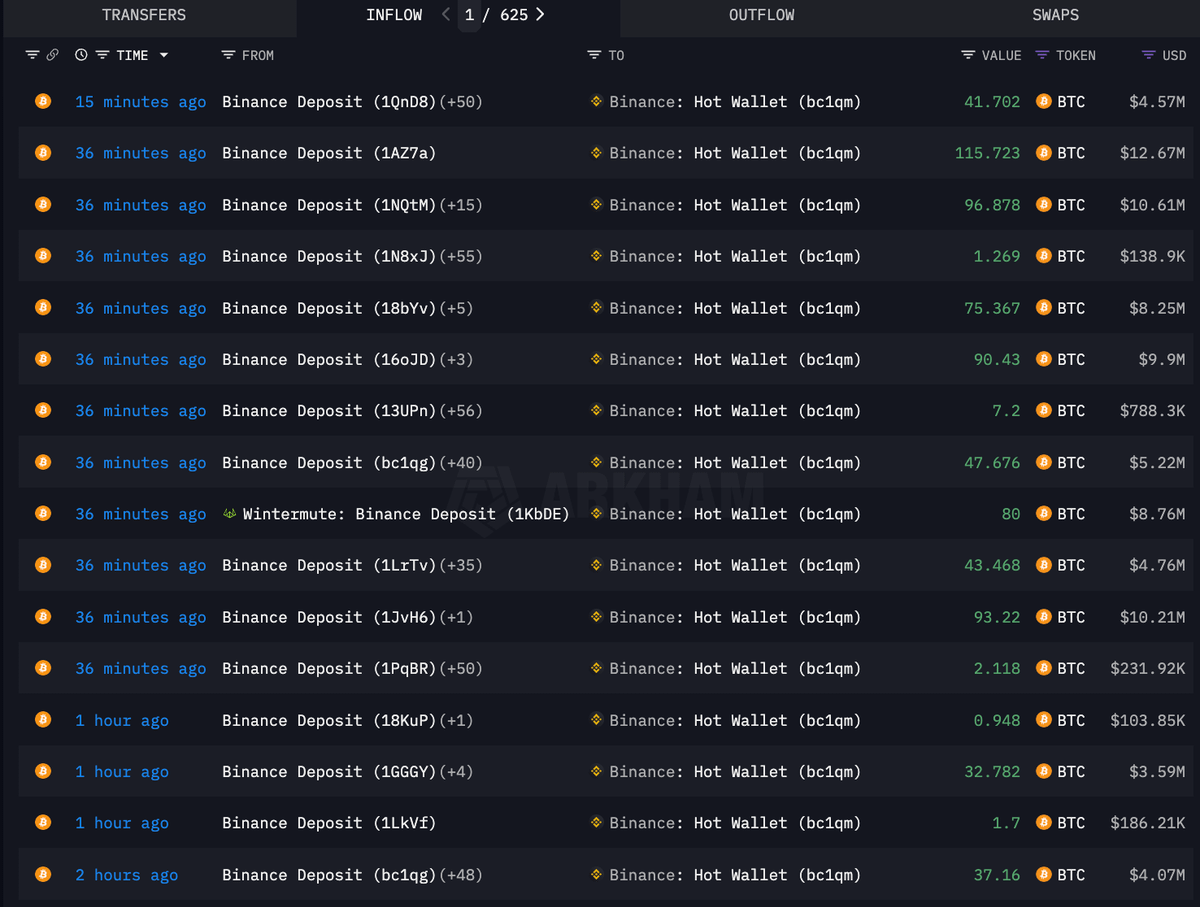Expand the TIME sort dropdown arrow
Image resolution: width=1200 pixels, height=907 pixels.
pos(164,56)
